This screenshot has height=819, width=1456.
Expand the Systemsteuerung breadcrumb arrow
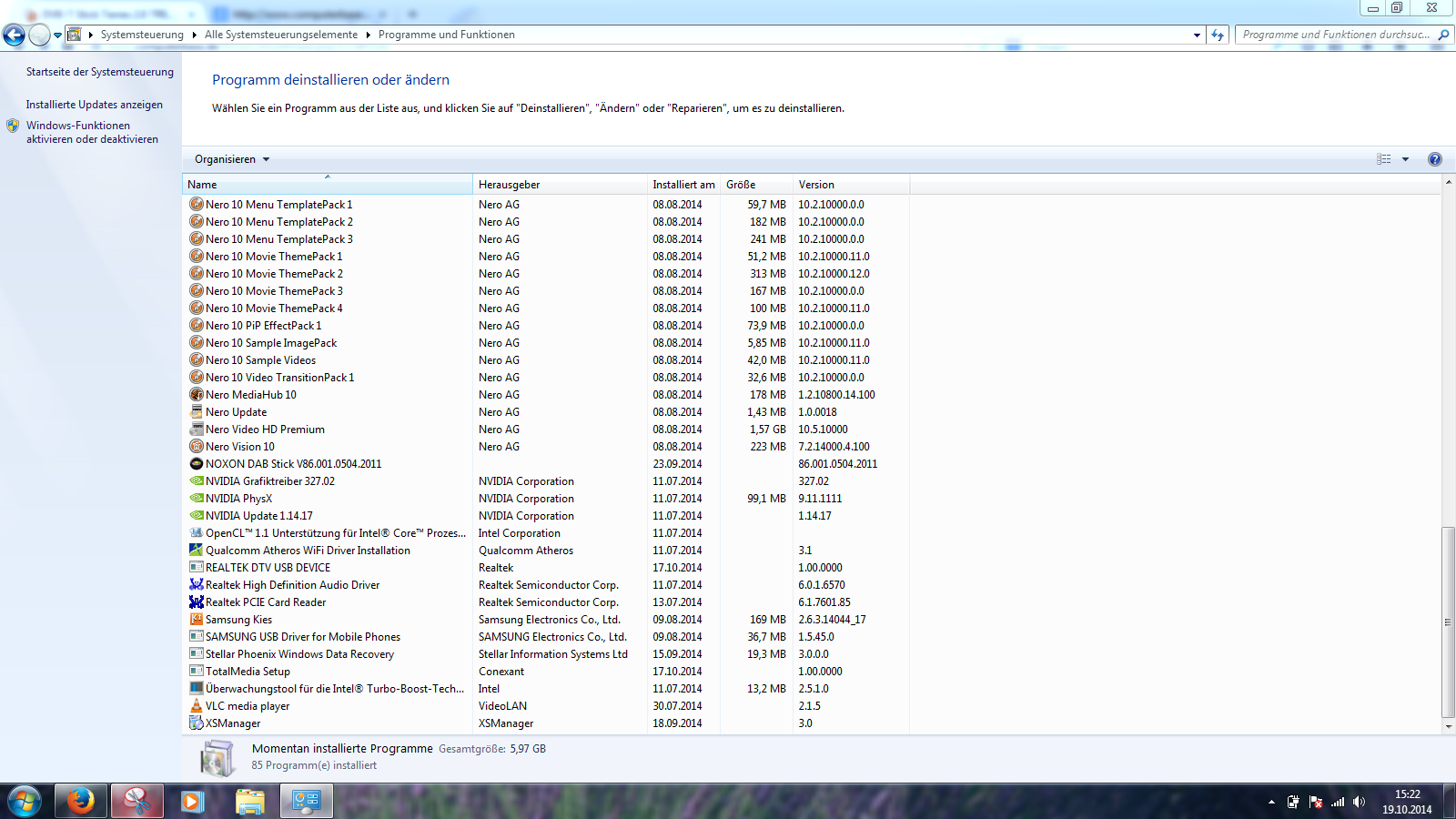(x=194, y=35)
